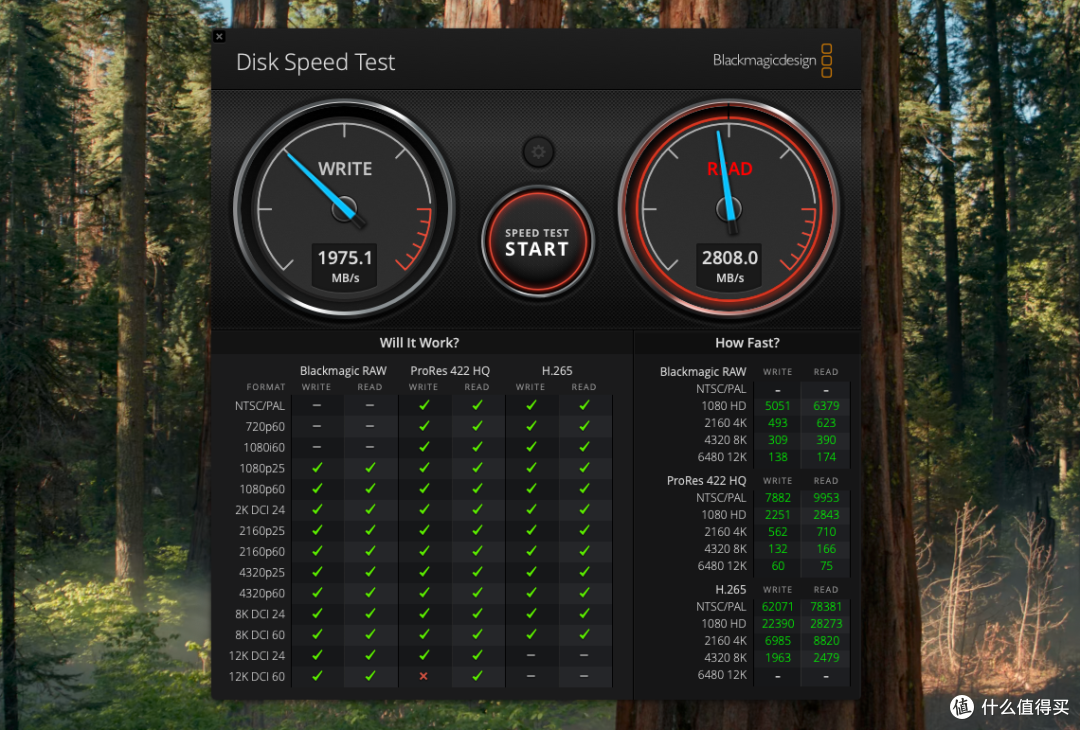This screenshot has width=1080, height=730.
Task: Close the Disk Speed Test window
Action: (219, 36)
